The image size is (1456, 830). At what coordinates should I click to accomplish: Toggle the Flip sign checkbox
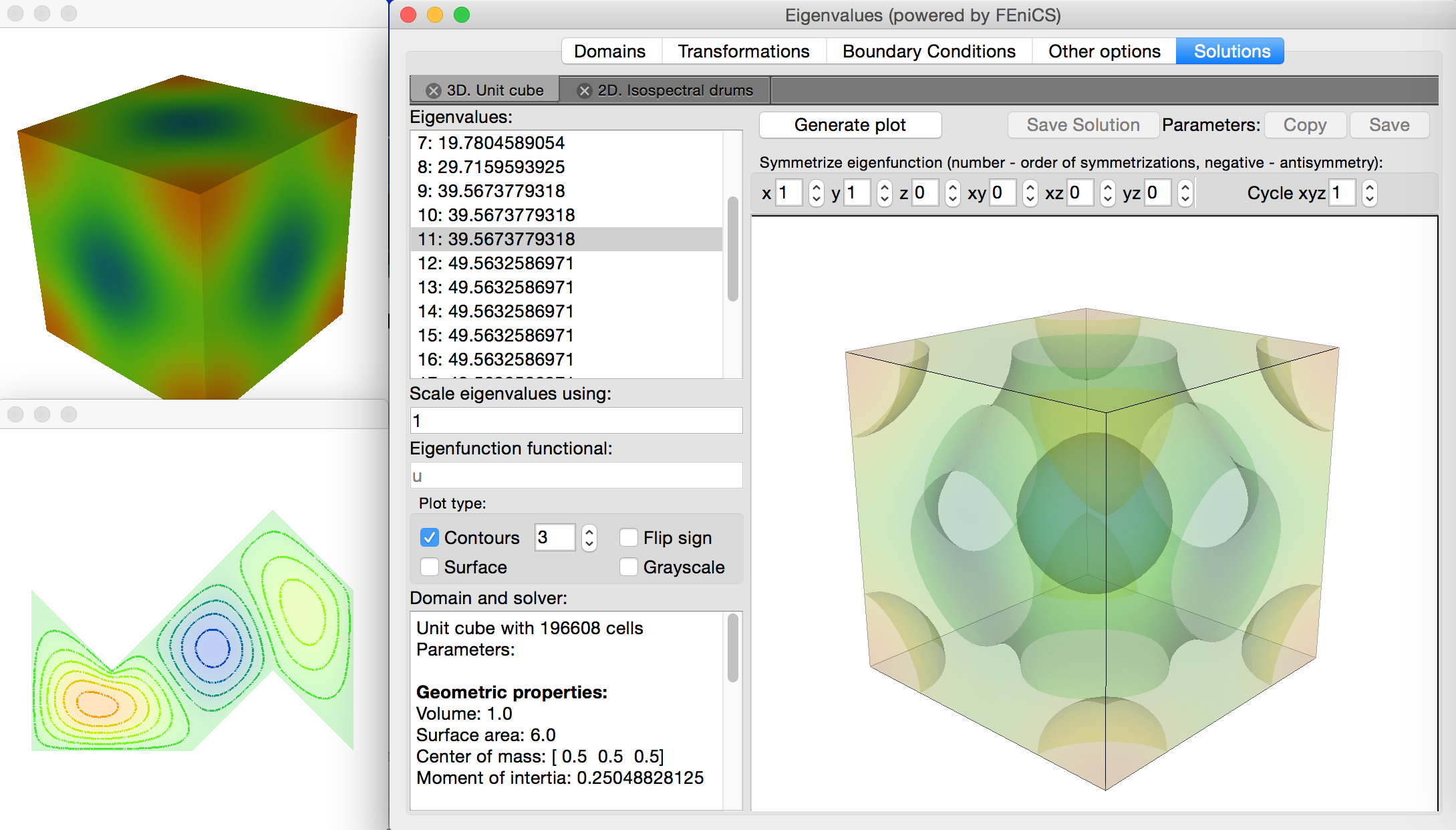(x=628, y=537)
